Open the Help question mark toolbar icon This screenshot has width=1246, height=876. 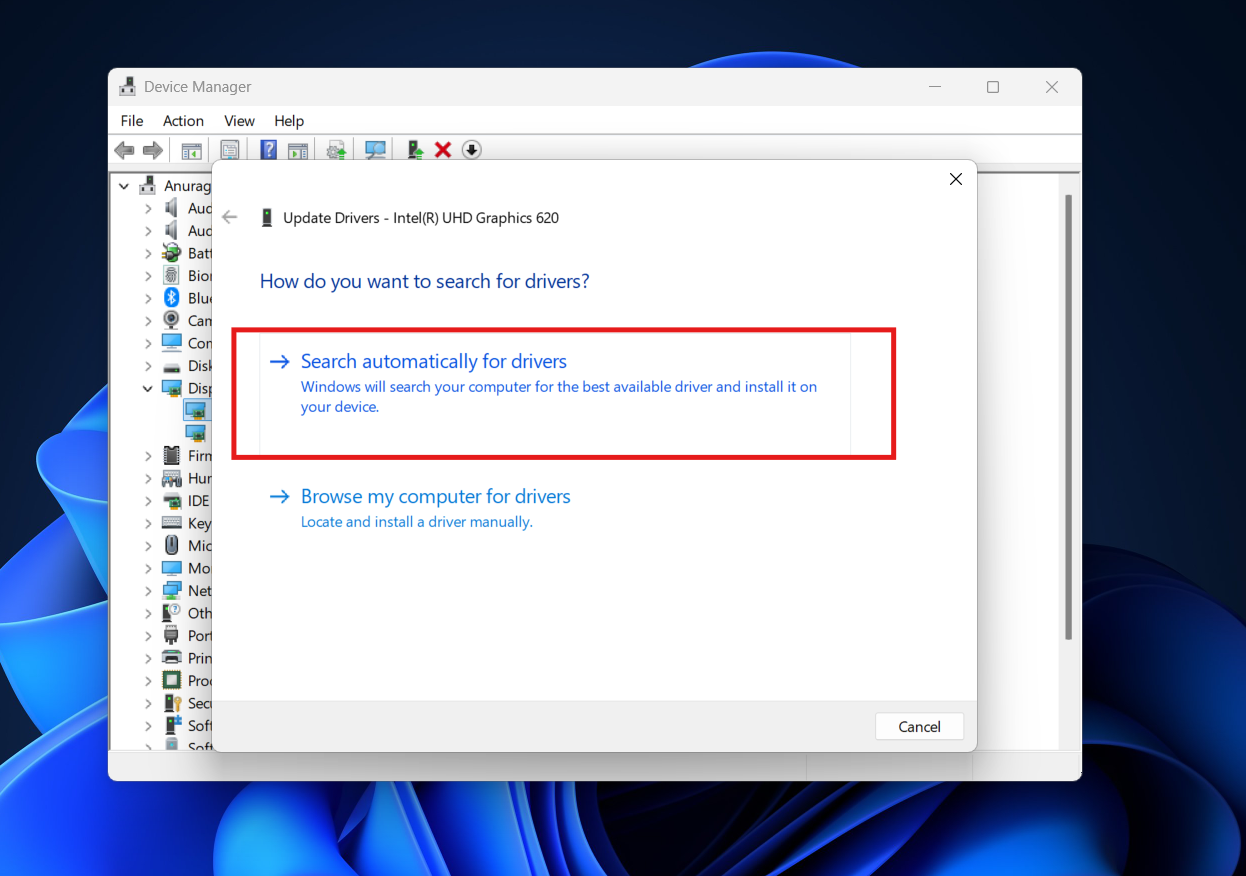pos(267,149)
